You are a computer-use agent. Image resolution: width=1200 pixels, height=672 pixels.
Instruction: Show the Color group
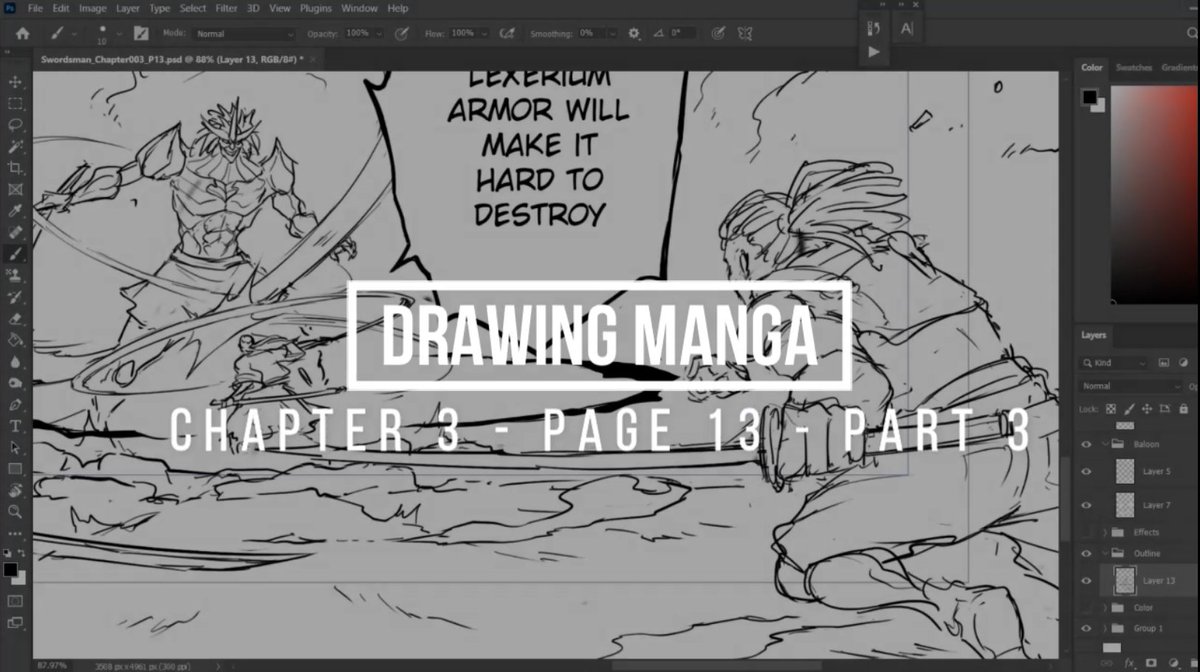point(1087,607)
